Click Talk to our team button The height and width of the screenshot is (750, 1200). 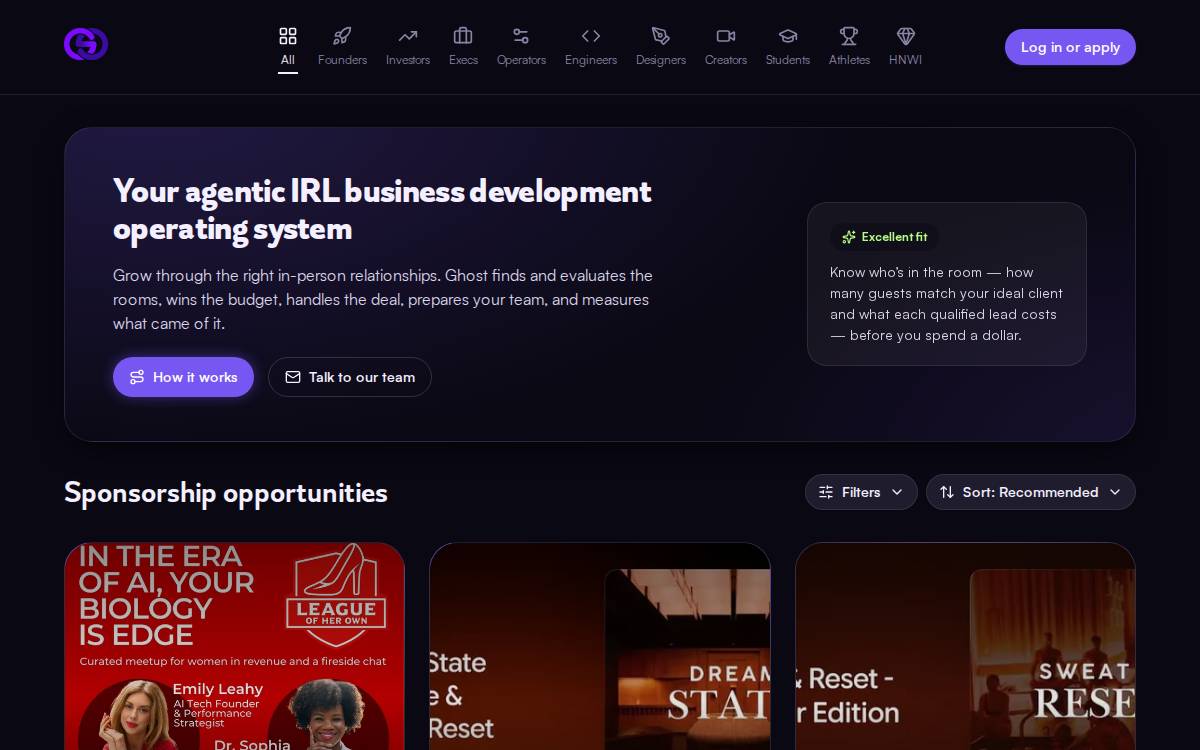click(x=350, y=377)
